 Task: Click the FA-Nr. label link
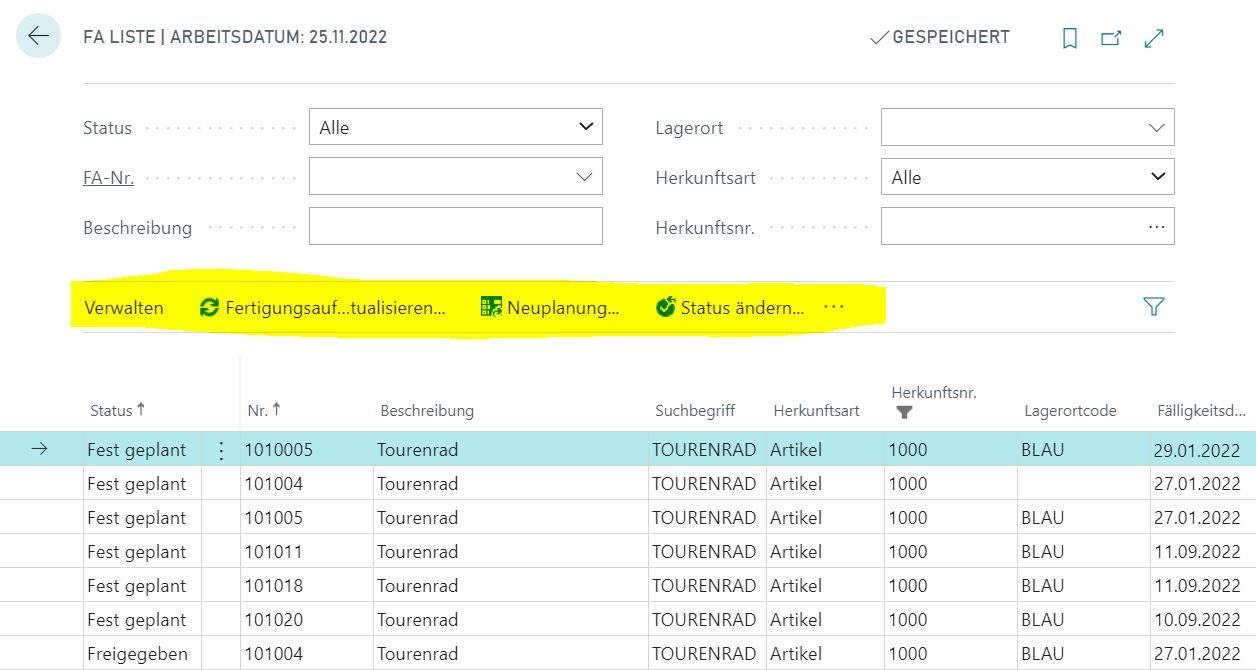108,178
